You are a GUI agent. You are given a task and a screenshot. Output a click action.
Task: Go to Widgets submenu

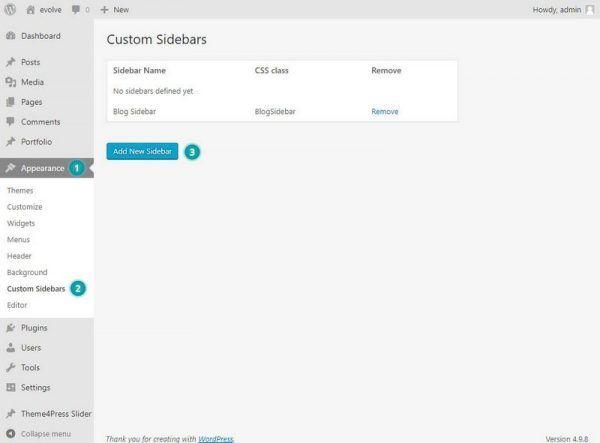point(21,223)
